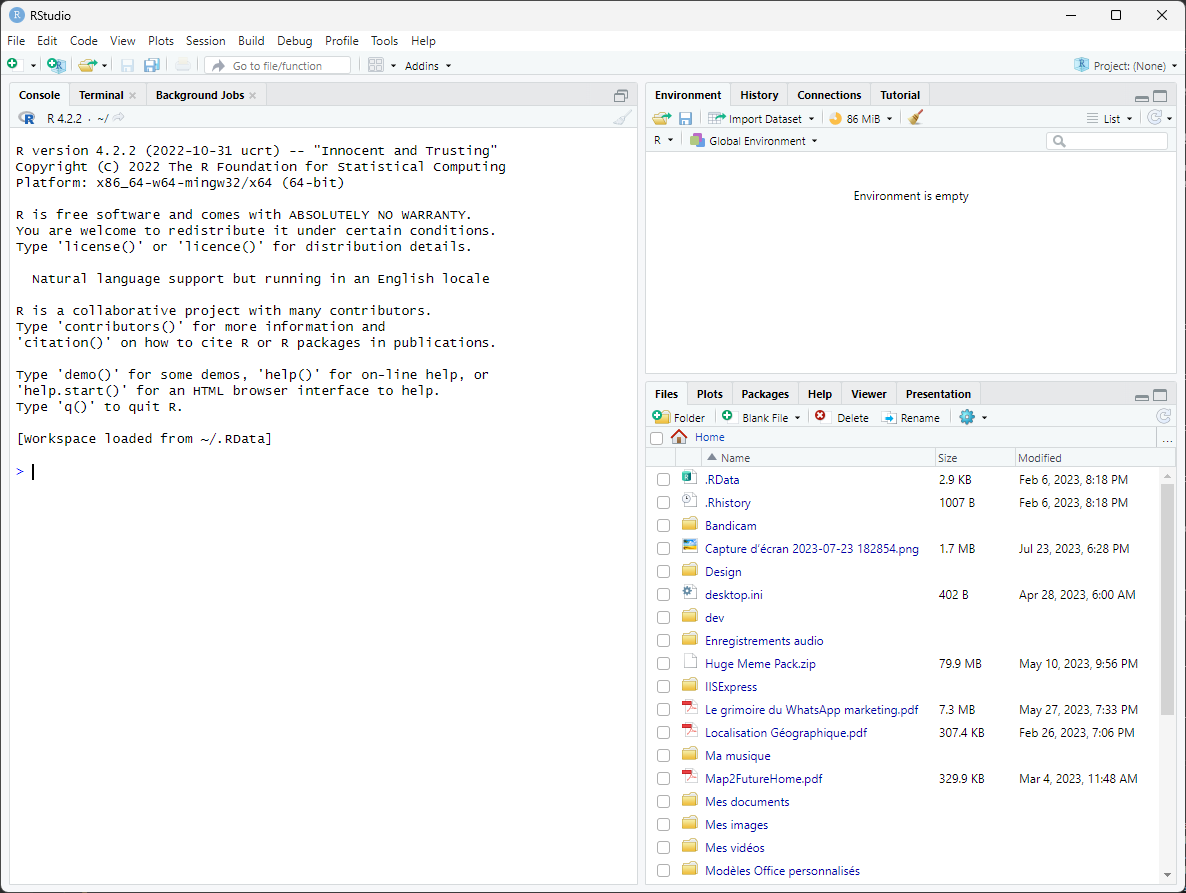Minimize the Files pane
The height and width of the screenshot is (893, 1186).
coord(1141,396)
